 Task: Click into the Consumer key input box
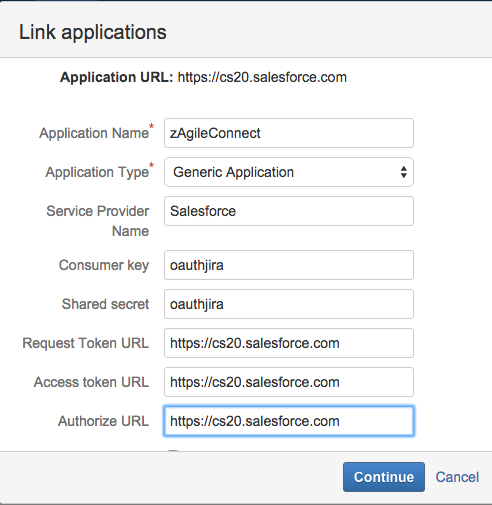(289, 265)
